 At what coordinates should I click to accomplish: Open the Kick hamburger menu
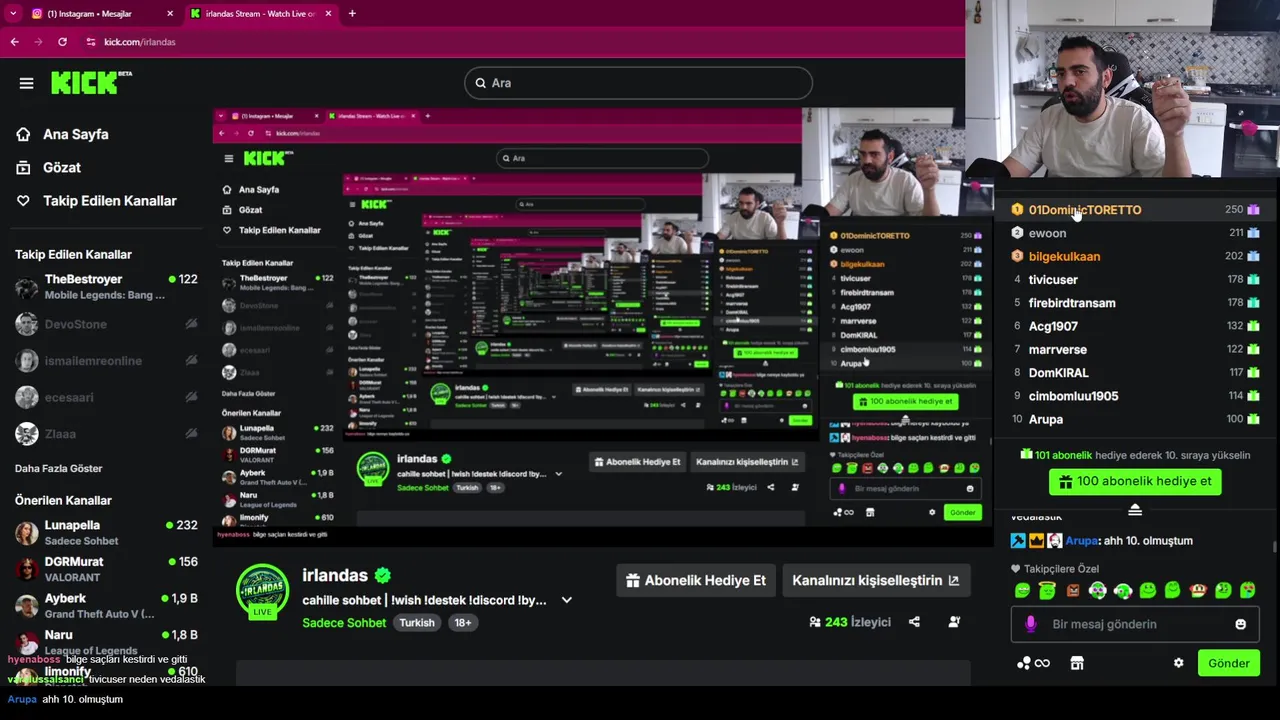(26, 83)
